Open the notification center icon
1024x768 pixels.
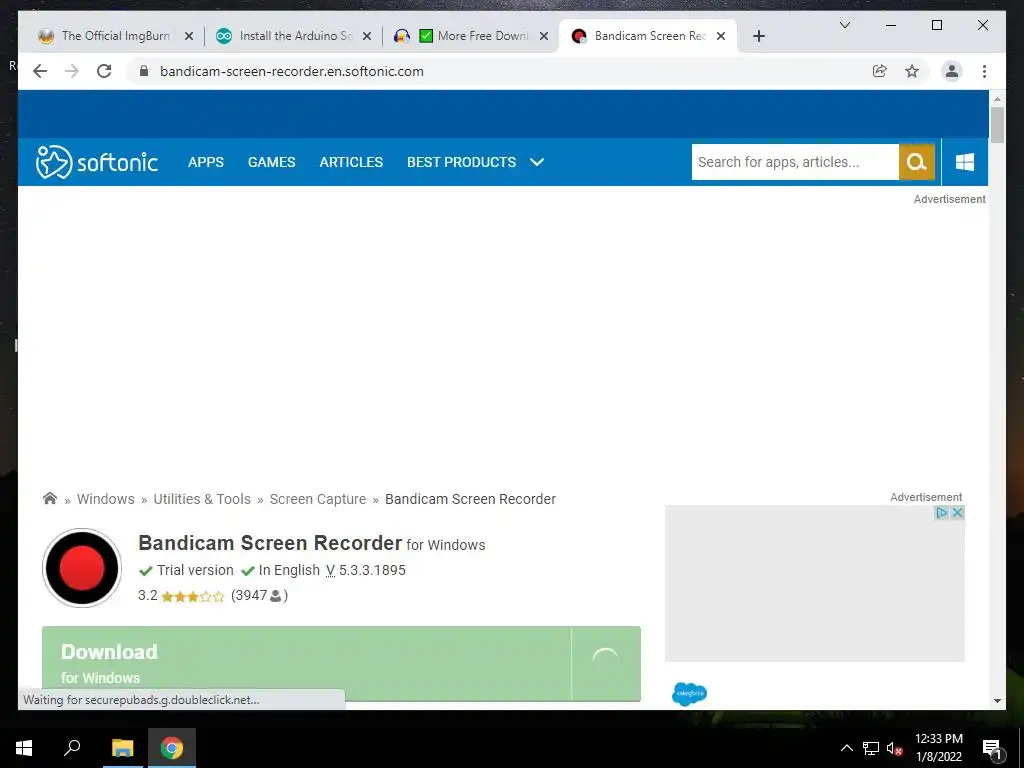click(993, 748)
